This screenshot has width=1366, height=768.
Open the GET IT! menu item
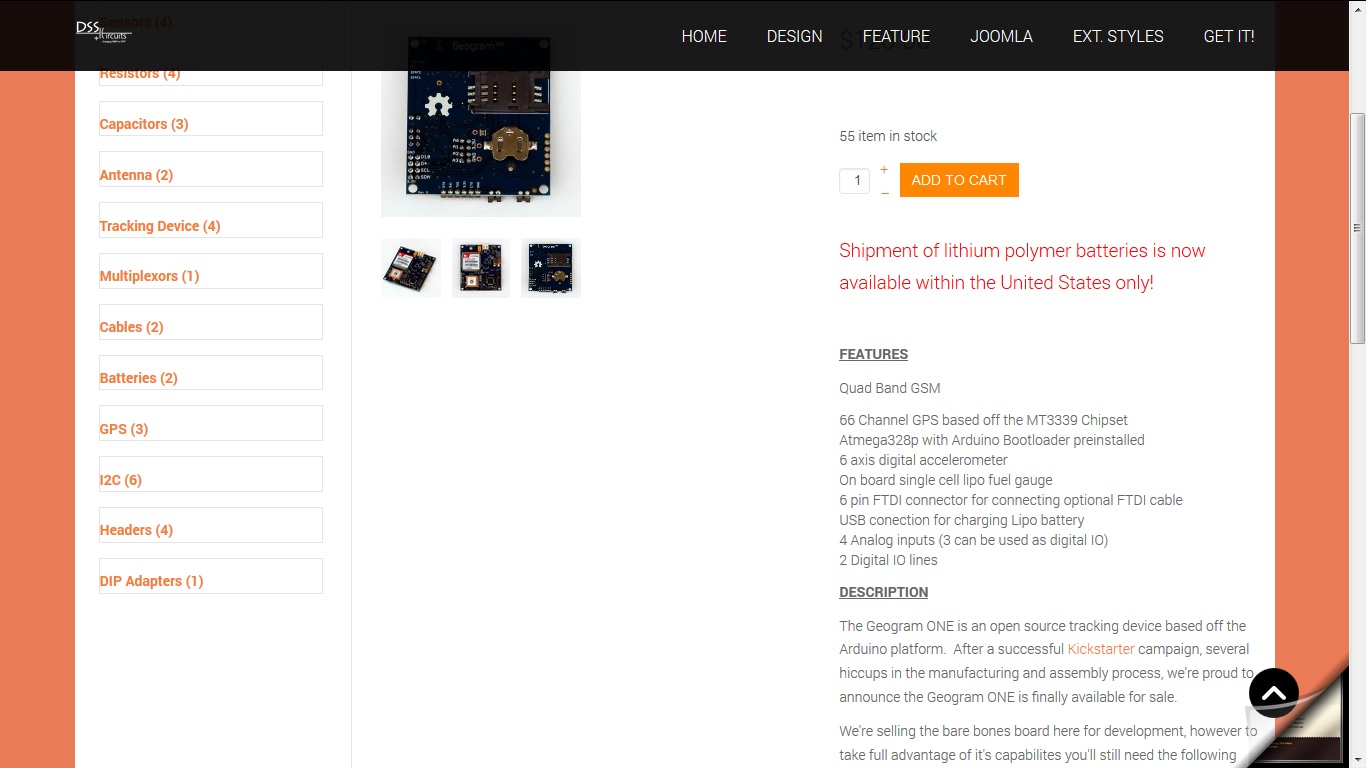pos(1229,36)
